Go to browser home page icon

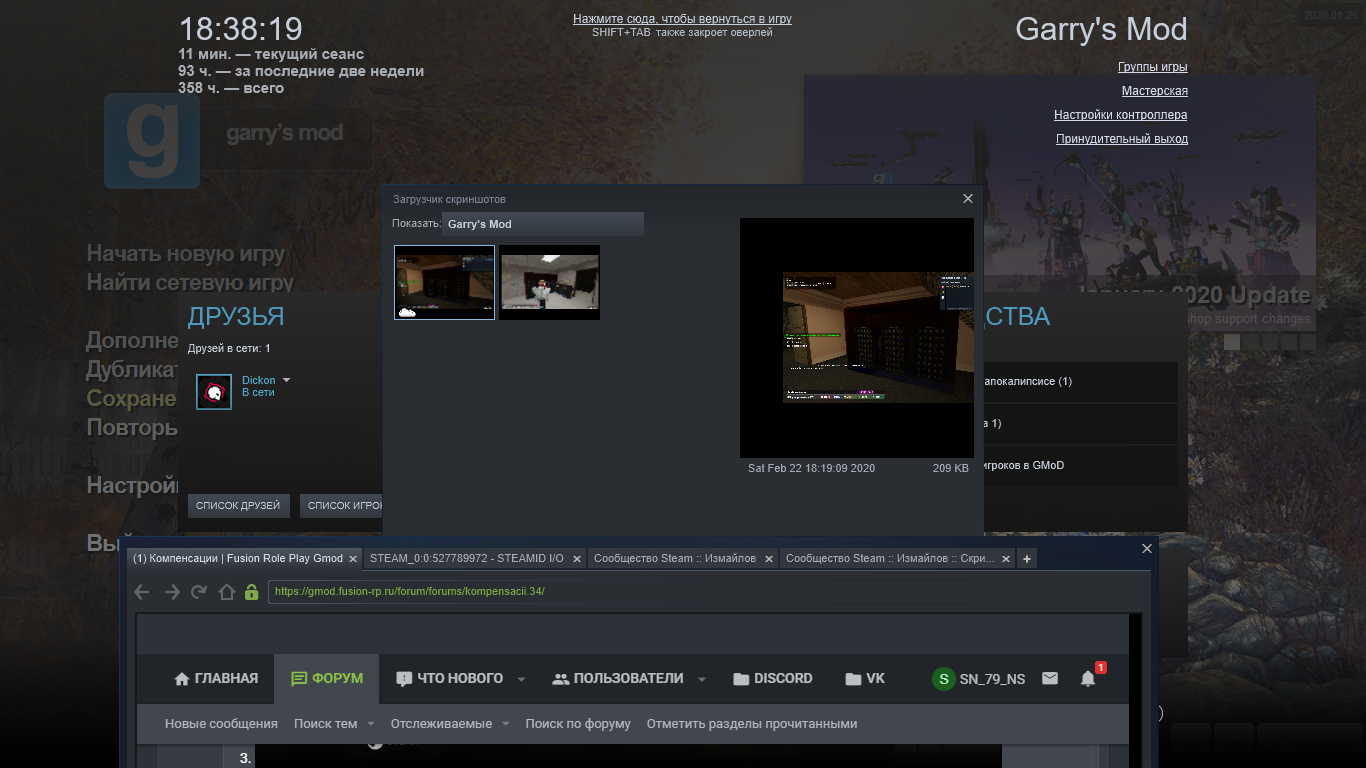click(227, 592)
